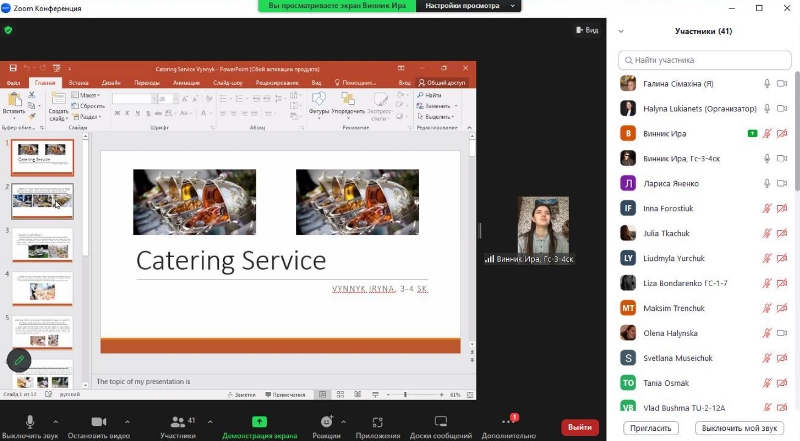This screenshot has width=800, height=441.
Task: Open the font name combo box
Action: tap(135, 99)
